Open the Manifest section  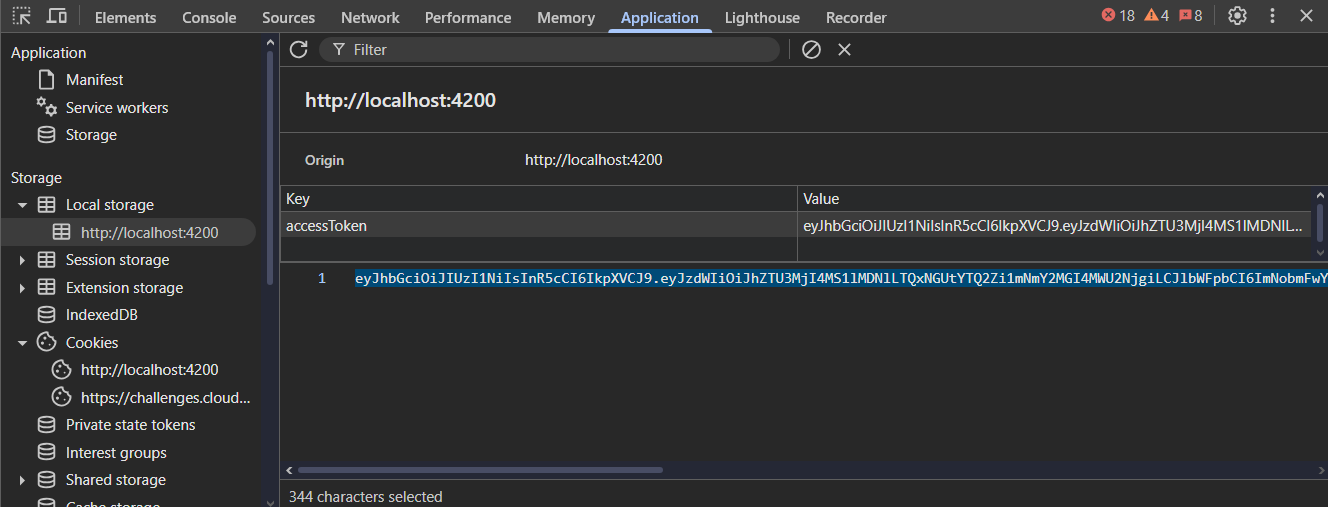[x=94, y=80]
